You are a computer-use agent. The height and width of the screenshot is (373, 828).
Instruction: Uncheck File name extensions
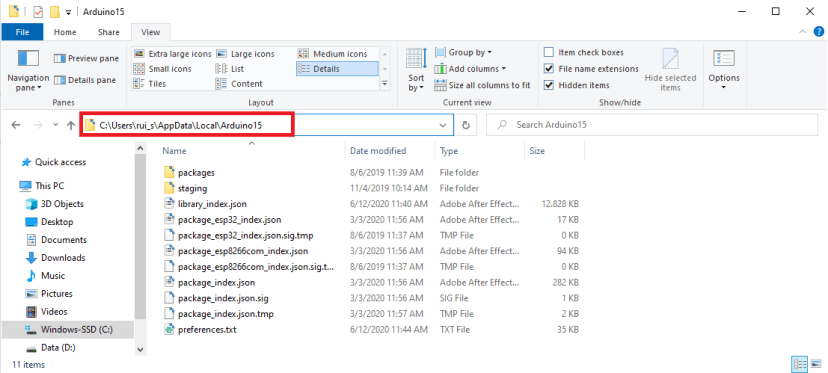click(549, 69)
